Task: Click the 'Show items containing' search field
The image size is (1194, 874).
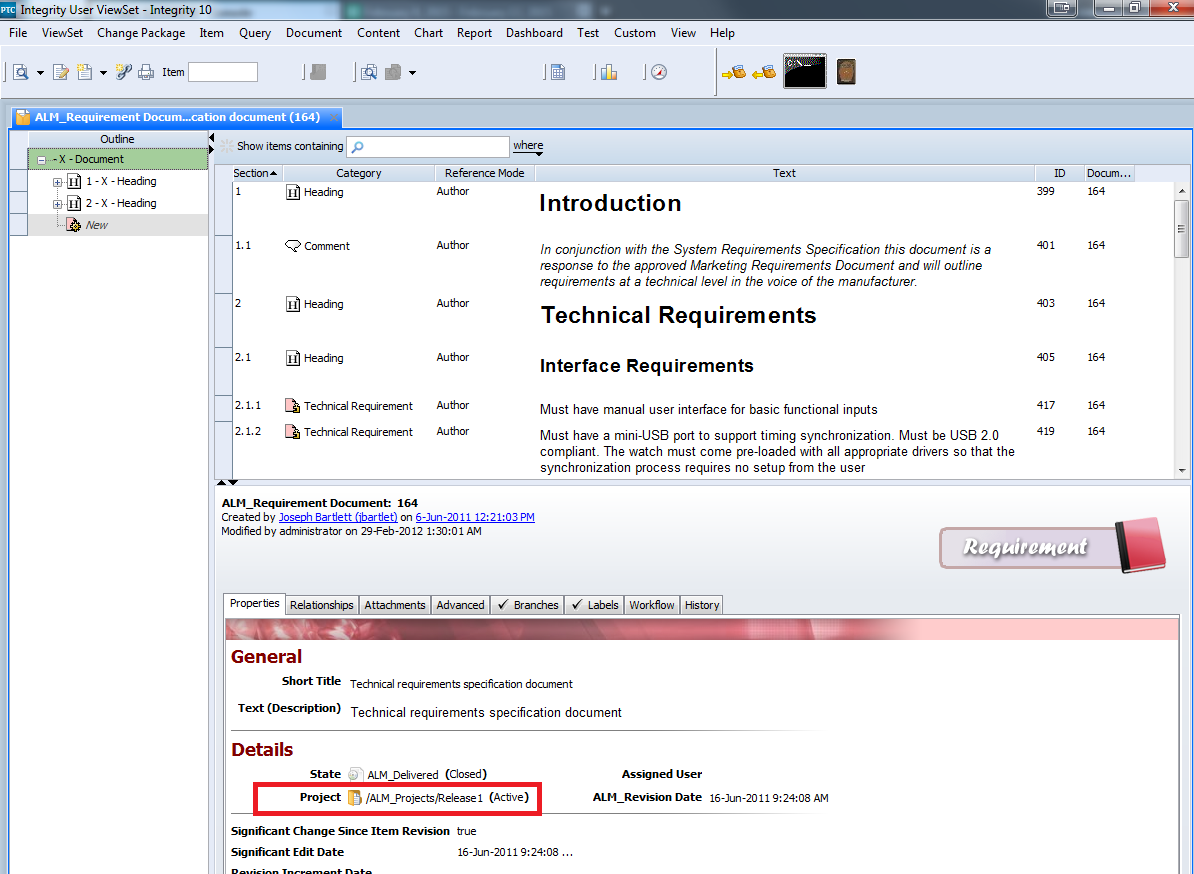Action: (428, 146)
